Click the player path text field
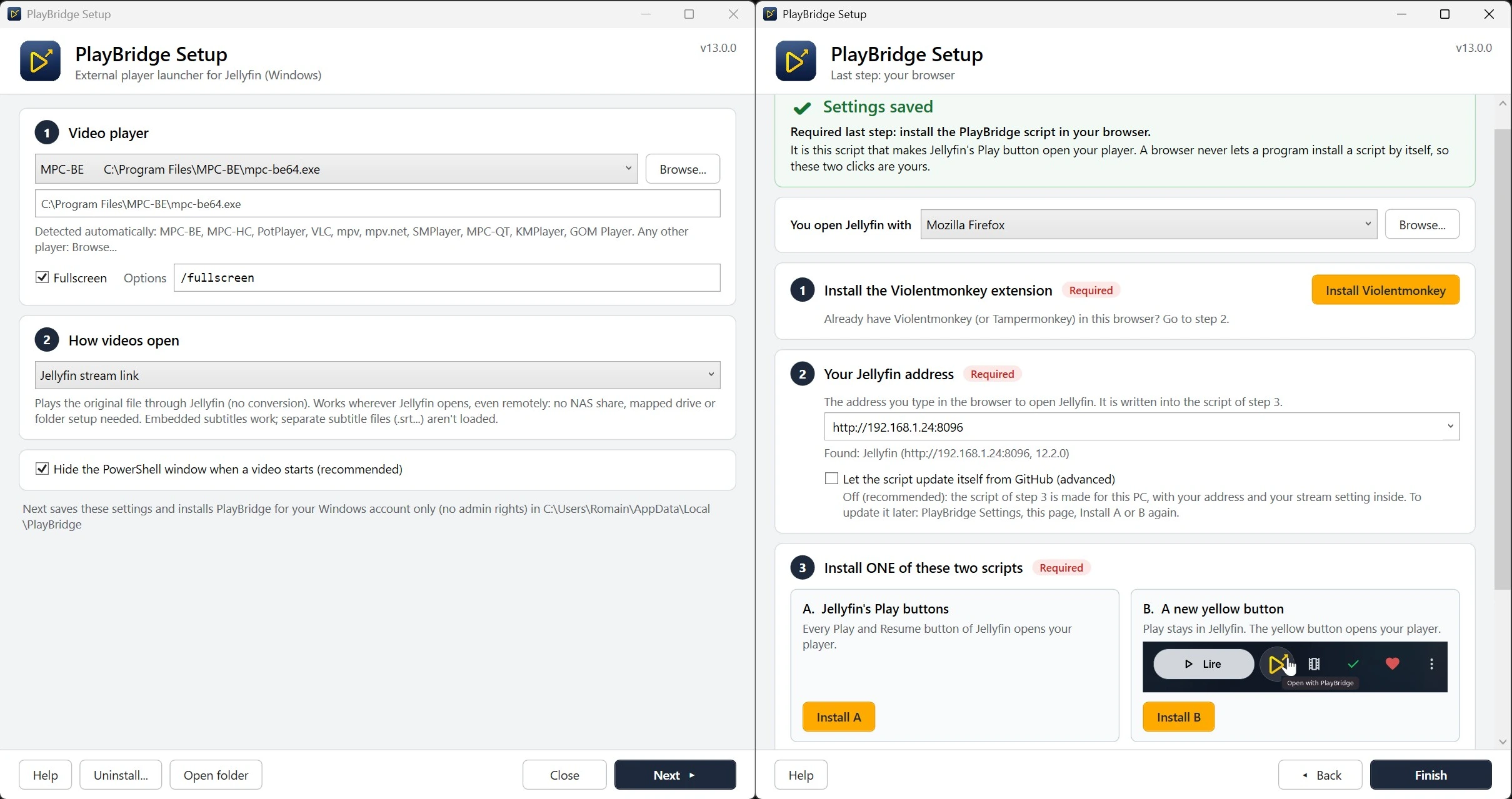Image resolution: width=1512 pixels, height=799 pixels. point(378,204)
